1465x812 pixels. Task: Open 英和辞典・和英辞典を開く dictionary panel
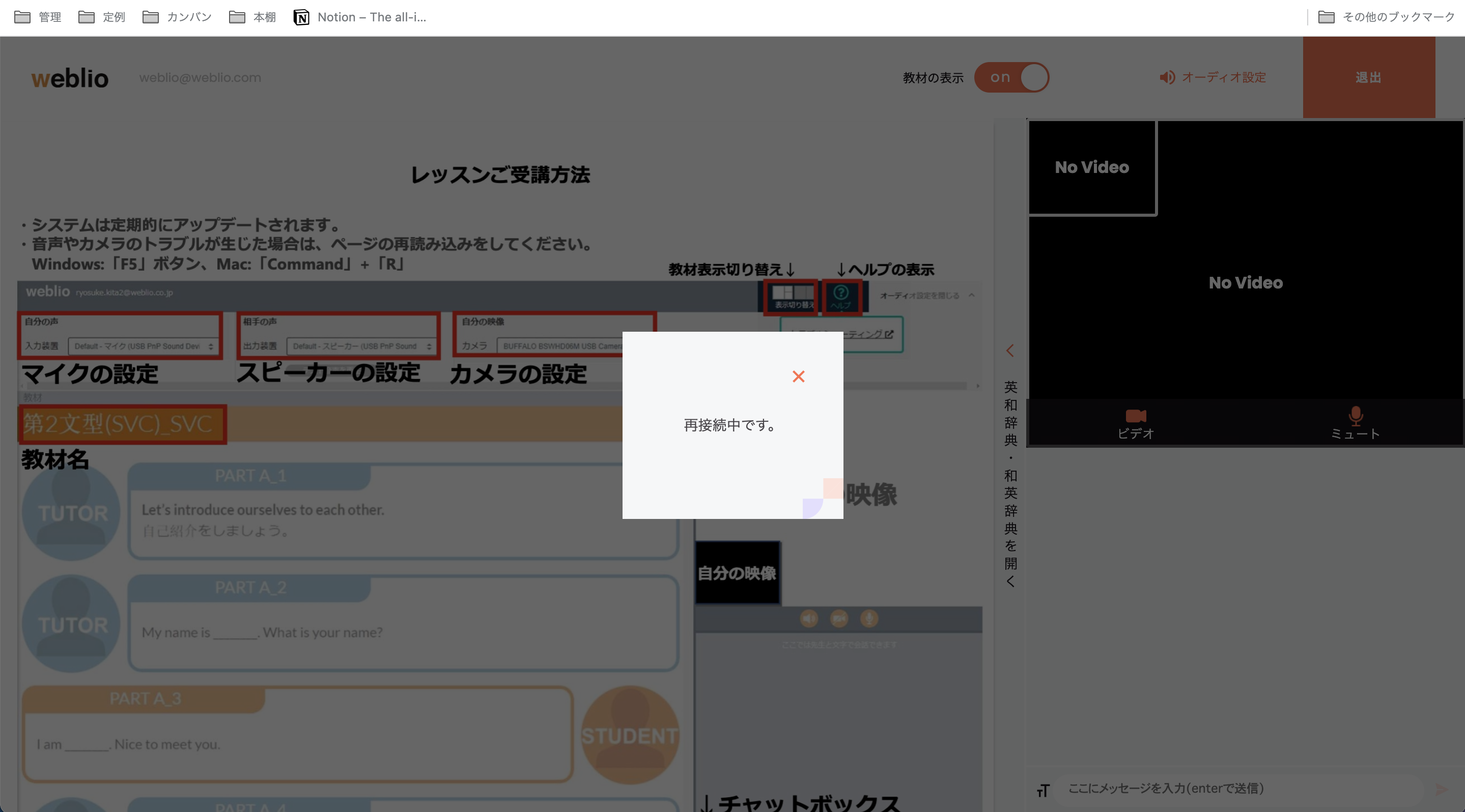coord(1010,483)
